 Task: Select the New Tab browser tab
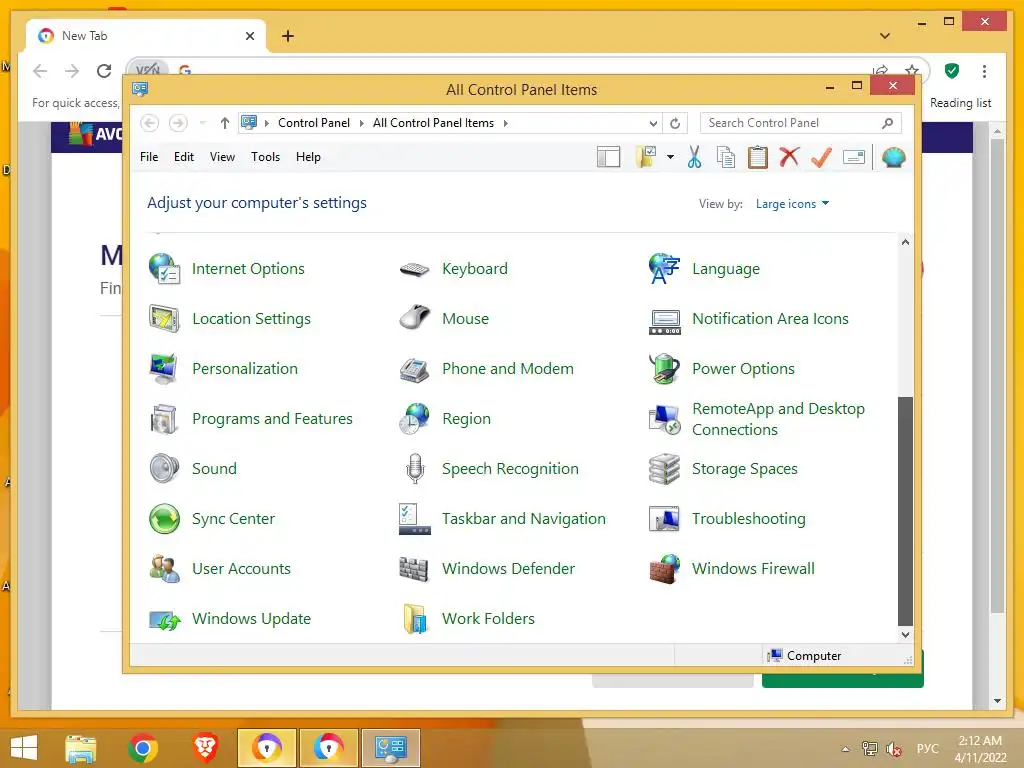pyautogui.click(x=146, y=36)
